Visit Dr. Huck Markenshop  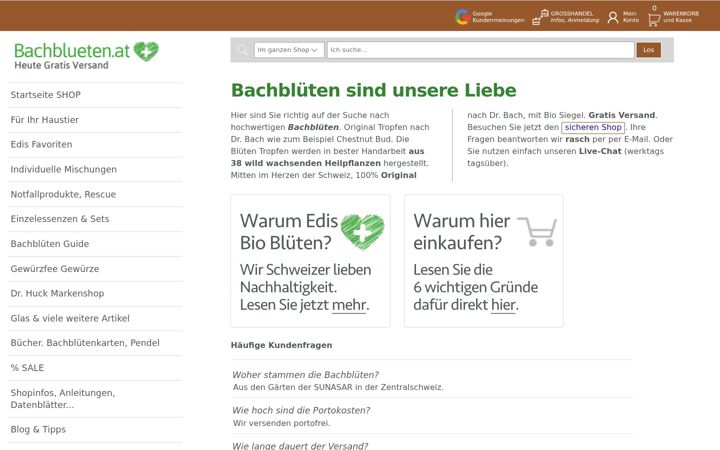coord(57,293)
